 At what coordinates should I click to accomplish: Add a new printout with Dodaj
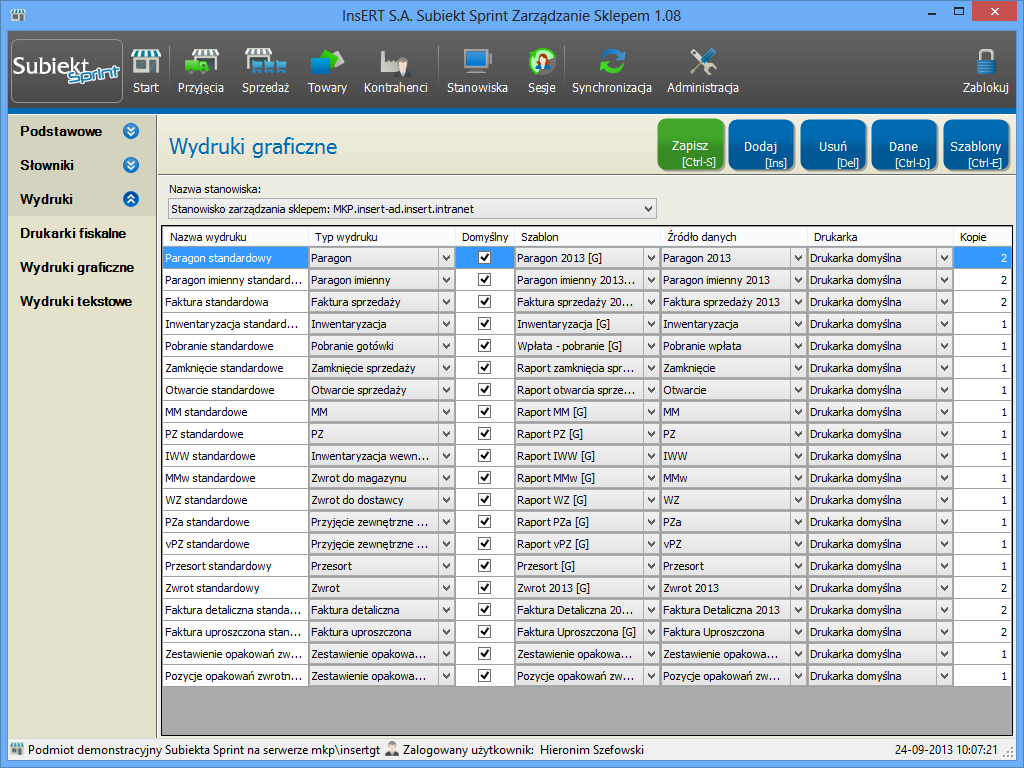pos(761,145)
